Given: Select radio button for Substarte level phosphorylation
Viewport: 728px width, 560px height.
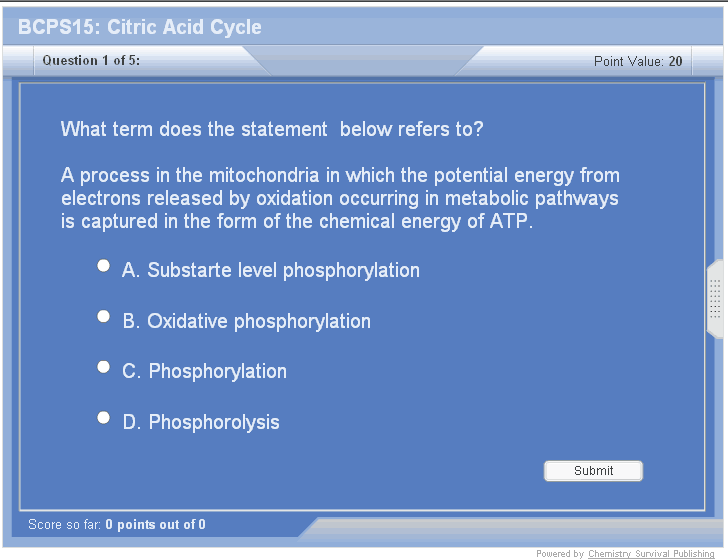Looking at the screenshot, I should click(103, 266).
